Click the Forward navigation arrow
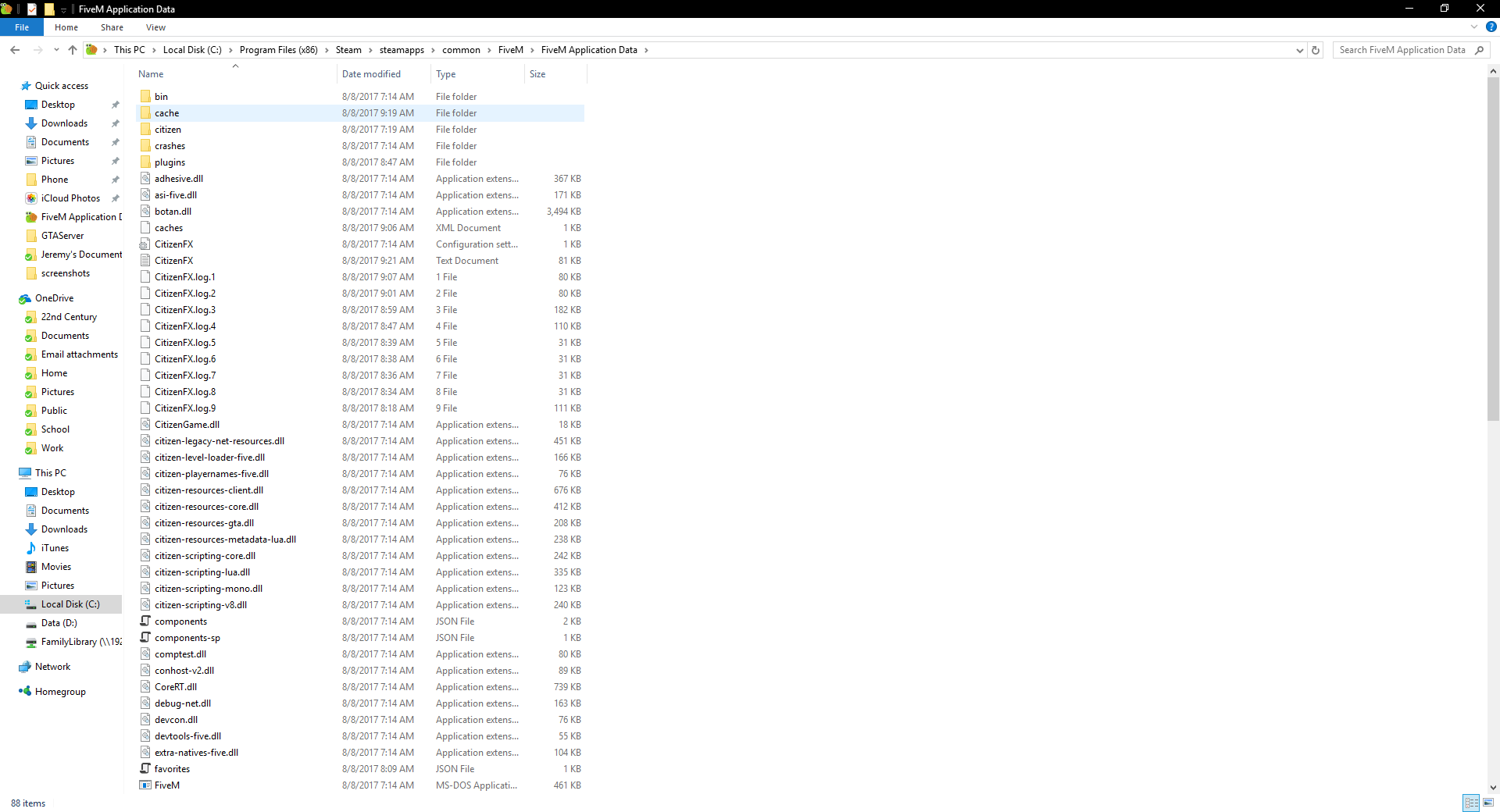Screen dimensions: 1500x812 pos(37,50)
